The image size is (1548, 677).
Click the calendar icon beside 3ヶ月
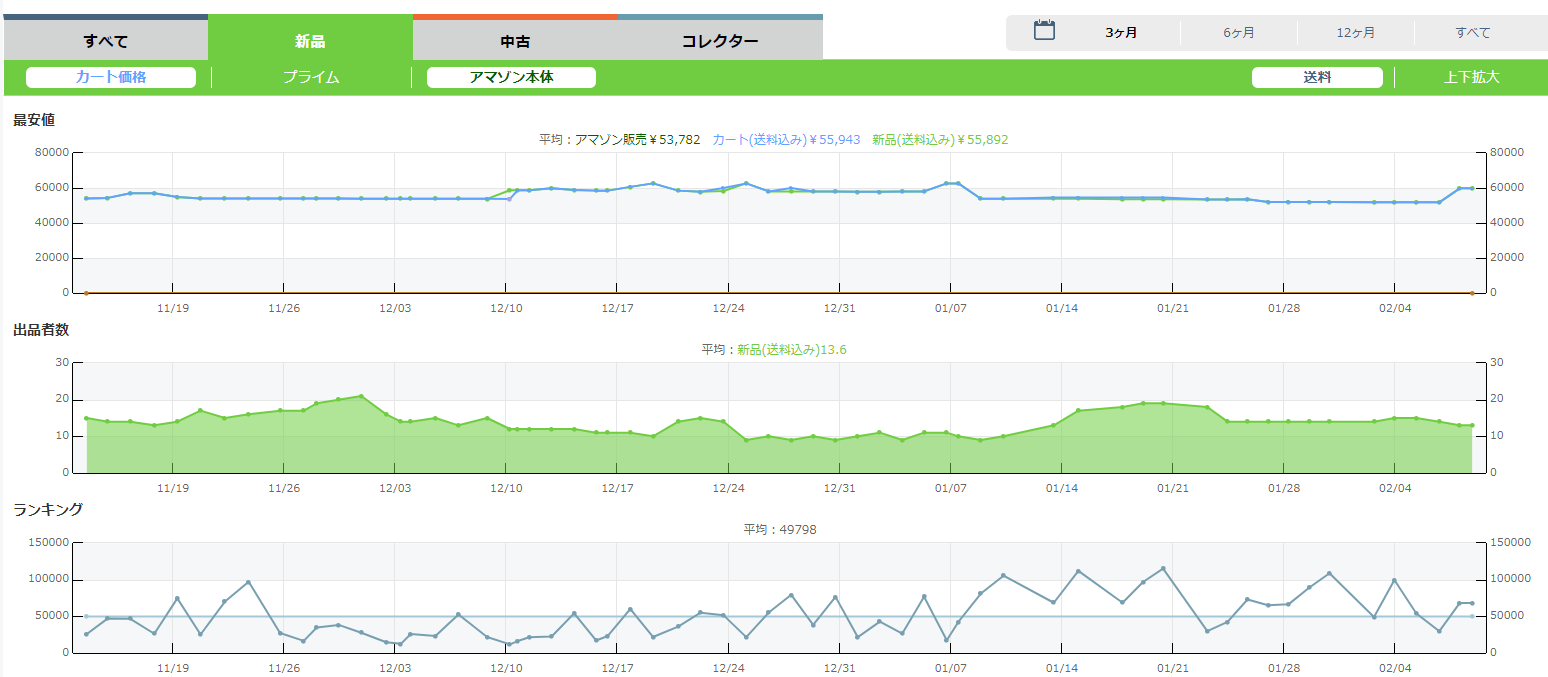click(x=1044, y=31)
